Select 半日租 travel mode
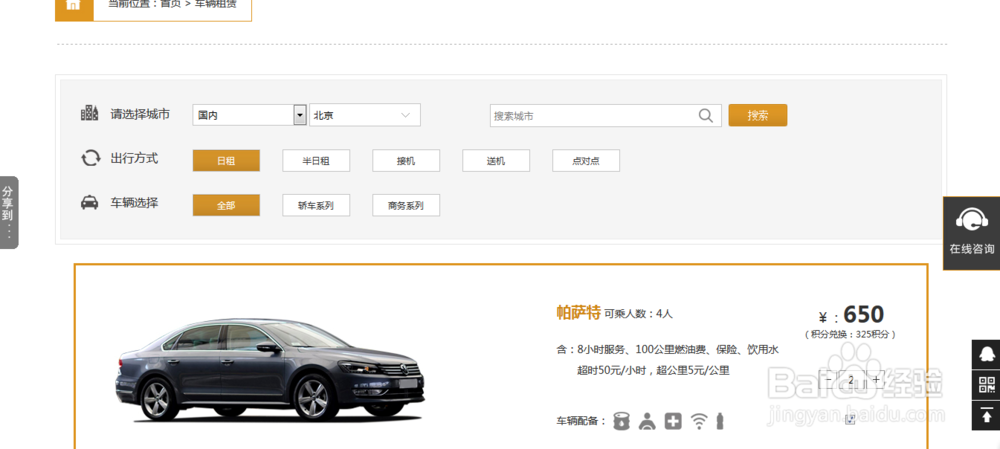This screenshot has width=1000, height=449. (x=316, y=161)
